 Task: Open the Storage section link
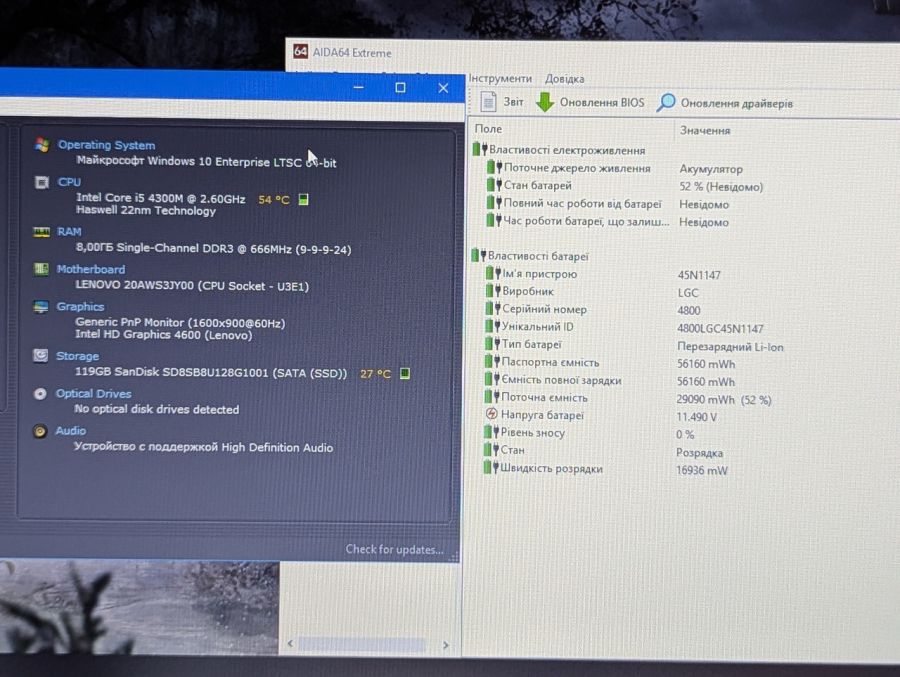pos(77,356)
